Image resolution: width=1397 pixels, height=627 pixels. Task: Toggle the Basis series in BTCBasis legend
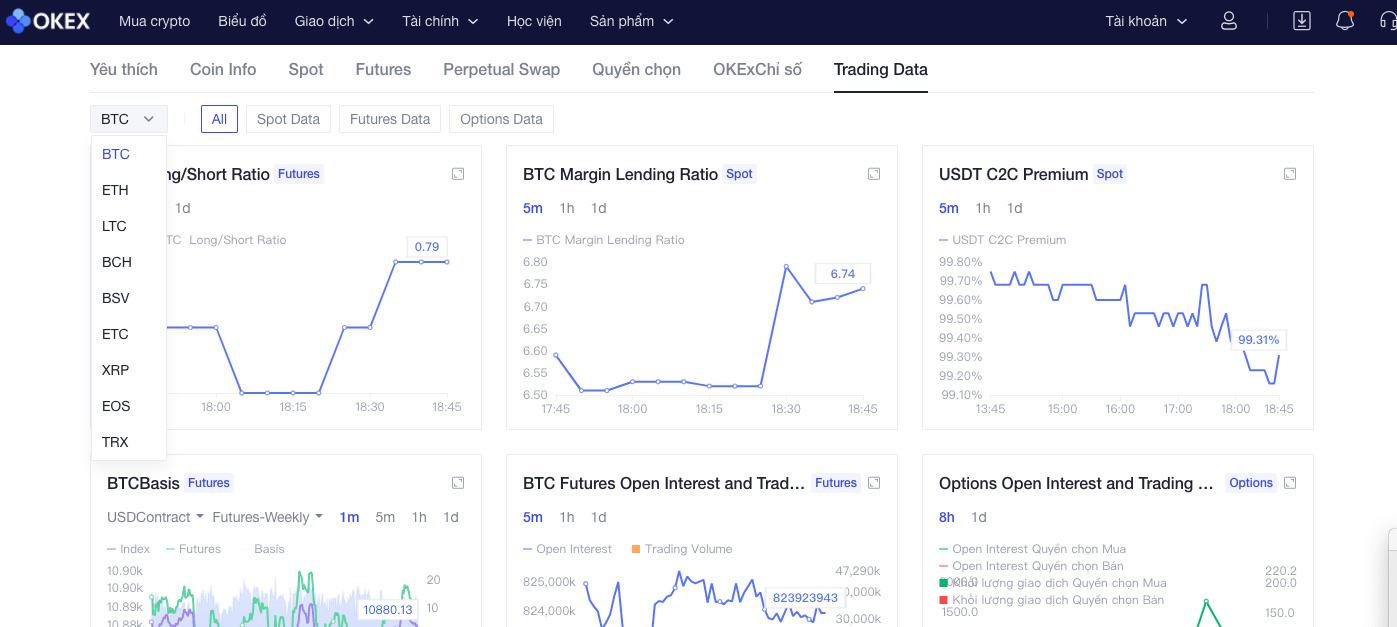[269, 549]
